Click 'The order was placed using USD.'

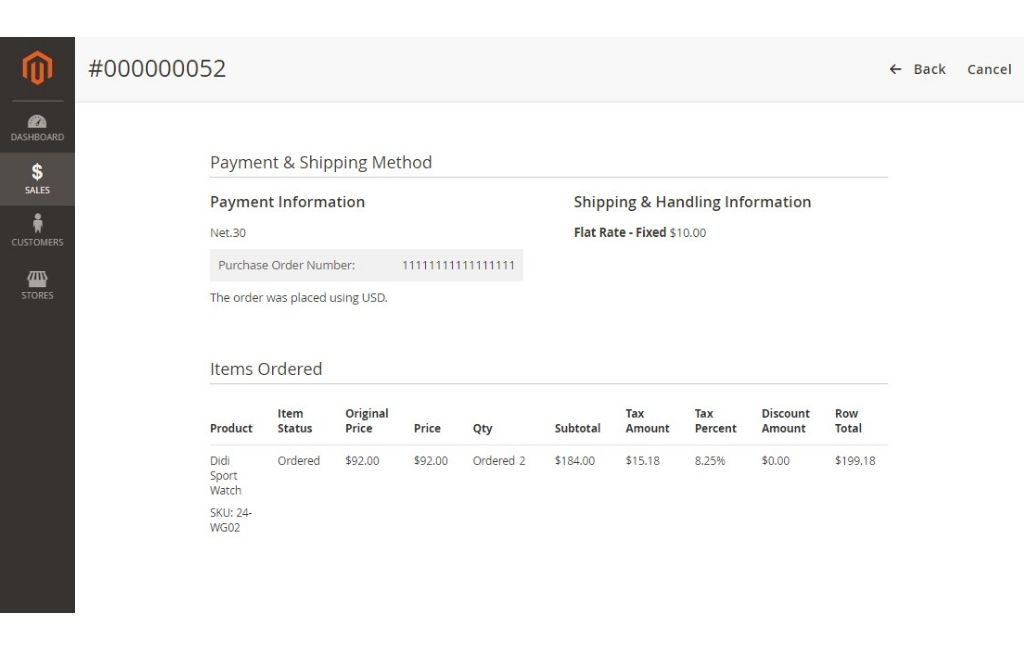(298, 297)
